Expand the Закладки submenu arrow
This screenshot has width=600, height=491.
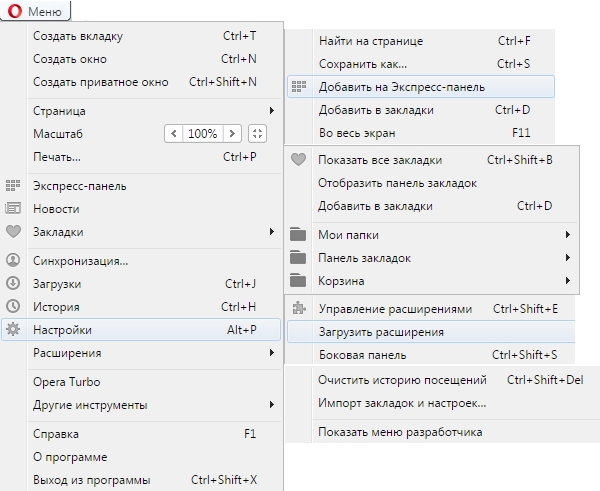(x=272, y=232)
